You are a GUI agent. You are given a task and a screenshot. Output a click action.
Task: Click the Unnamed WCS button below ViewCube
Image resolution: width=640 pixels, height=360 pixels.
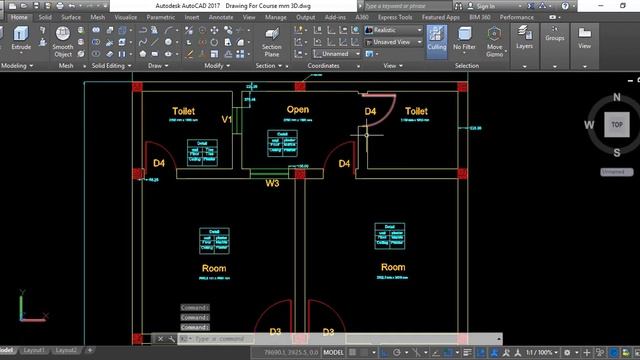(616, 172)
